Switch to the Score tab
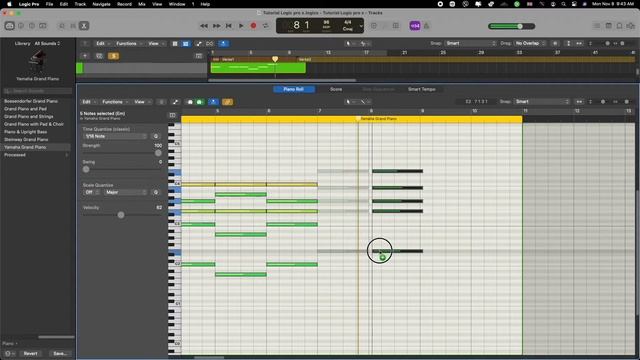The width and height of the screenshot is (640, 360). tap(336, 89)
